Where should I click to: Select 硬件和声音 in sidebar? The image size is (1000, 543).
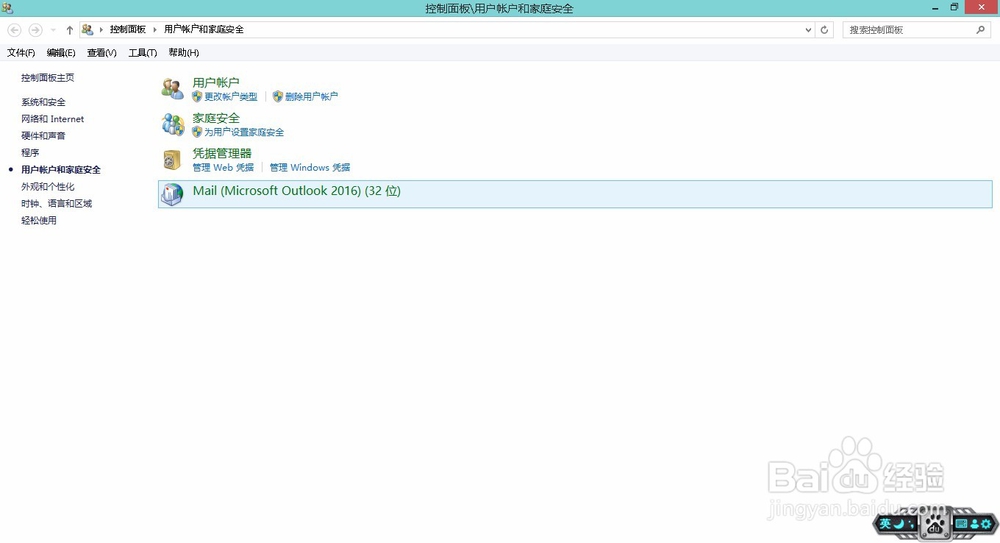coord(43,136)
